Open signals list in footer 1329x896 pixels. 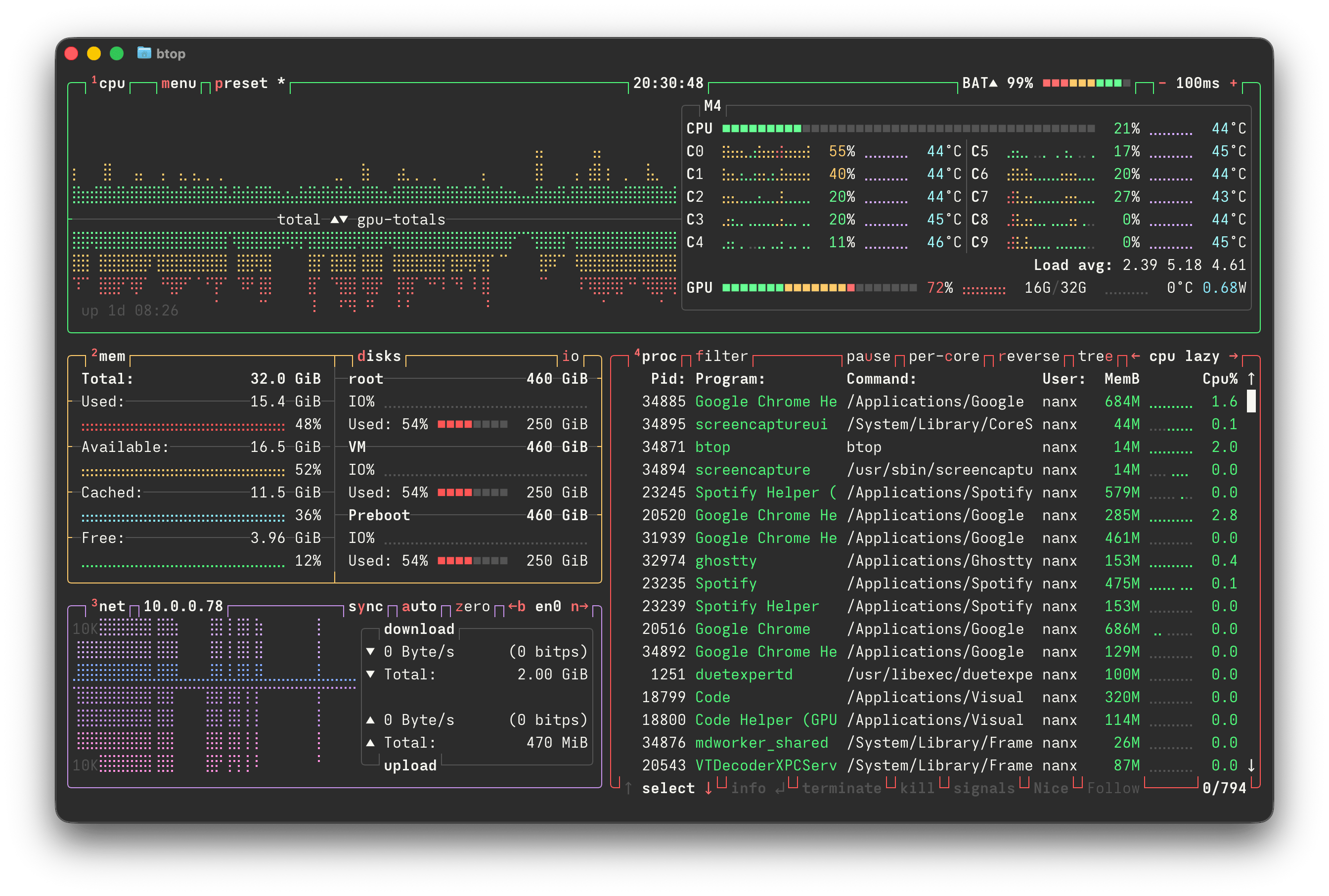coord(984,788)
